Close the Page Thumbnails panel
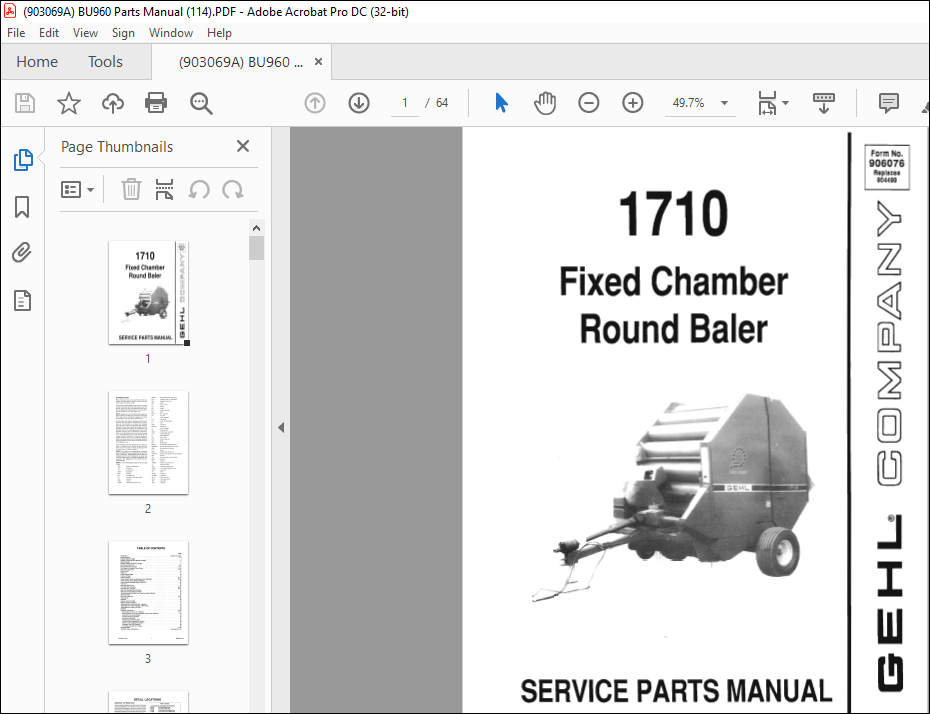930x714 pixels. click(243, 146)
